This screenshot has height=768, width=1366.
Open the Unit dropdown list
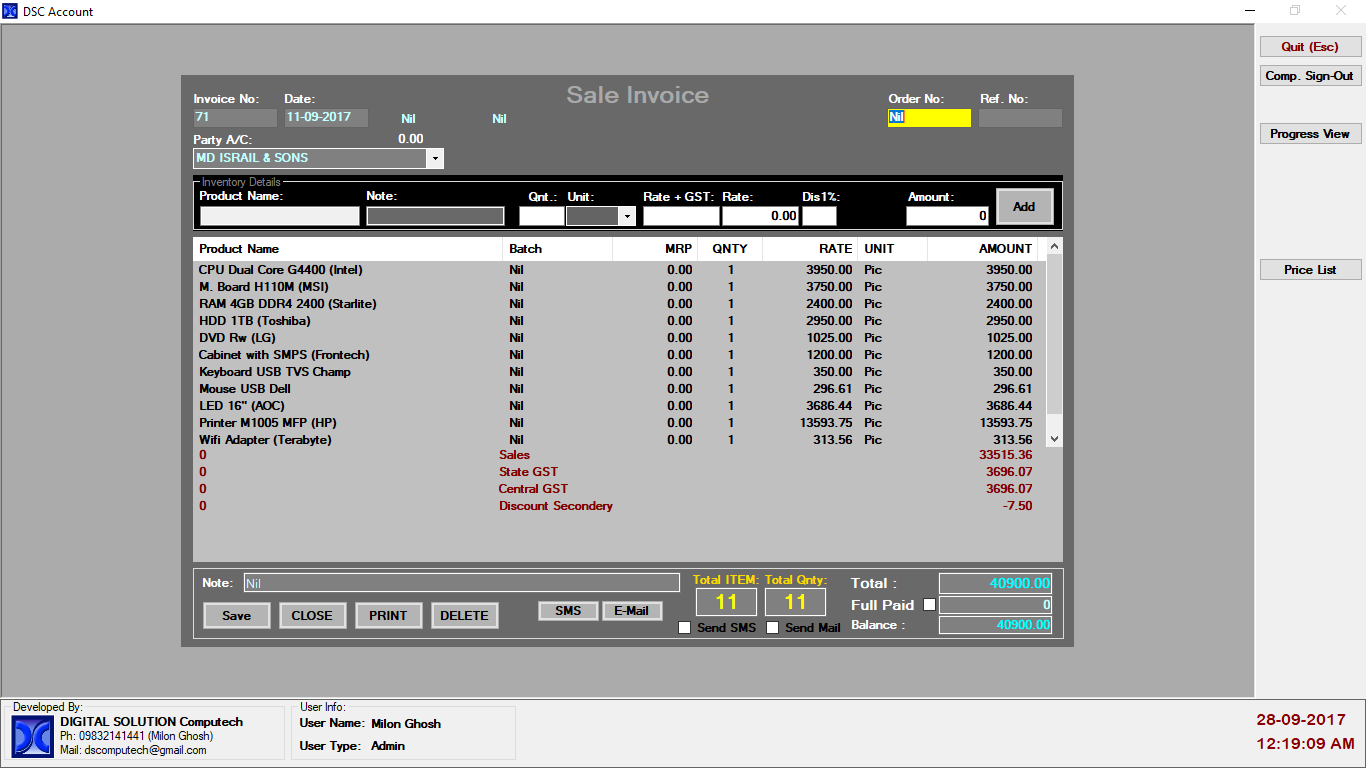627,216
